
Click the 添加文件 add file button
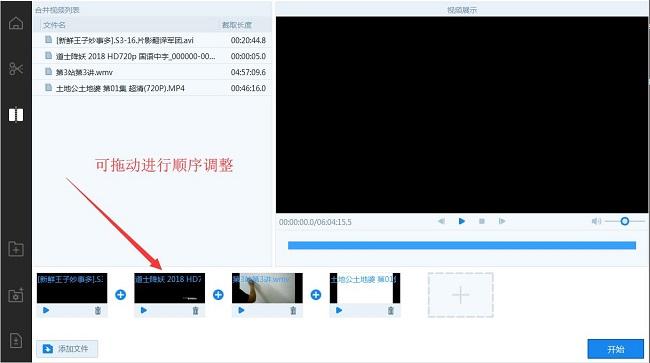(x=67, y=349)
